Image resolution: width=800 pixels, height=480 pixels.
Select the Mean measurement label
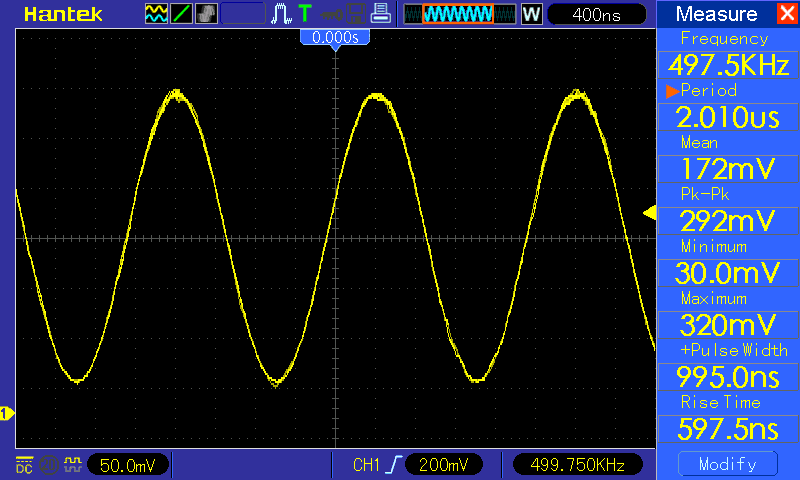699,142
